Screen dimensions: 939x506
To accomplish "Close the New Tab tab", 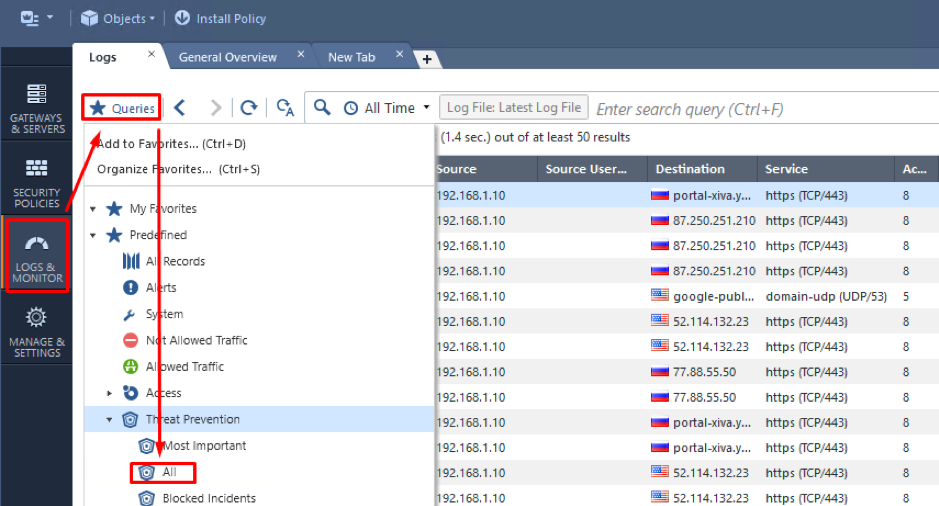I will [x=399, y=54].
